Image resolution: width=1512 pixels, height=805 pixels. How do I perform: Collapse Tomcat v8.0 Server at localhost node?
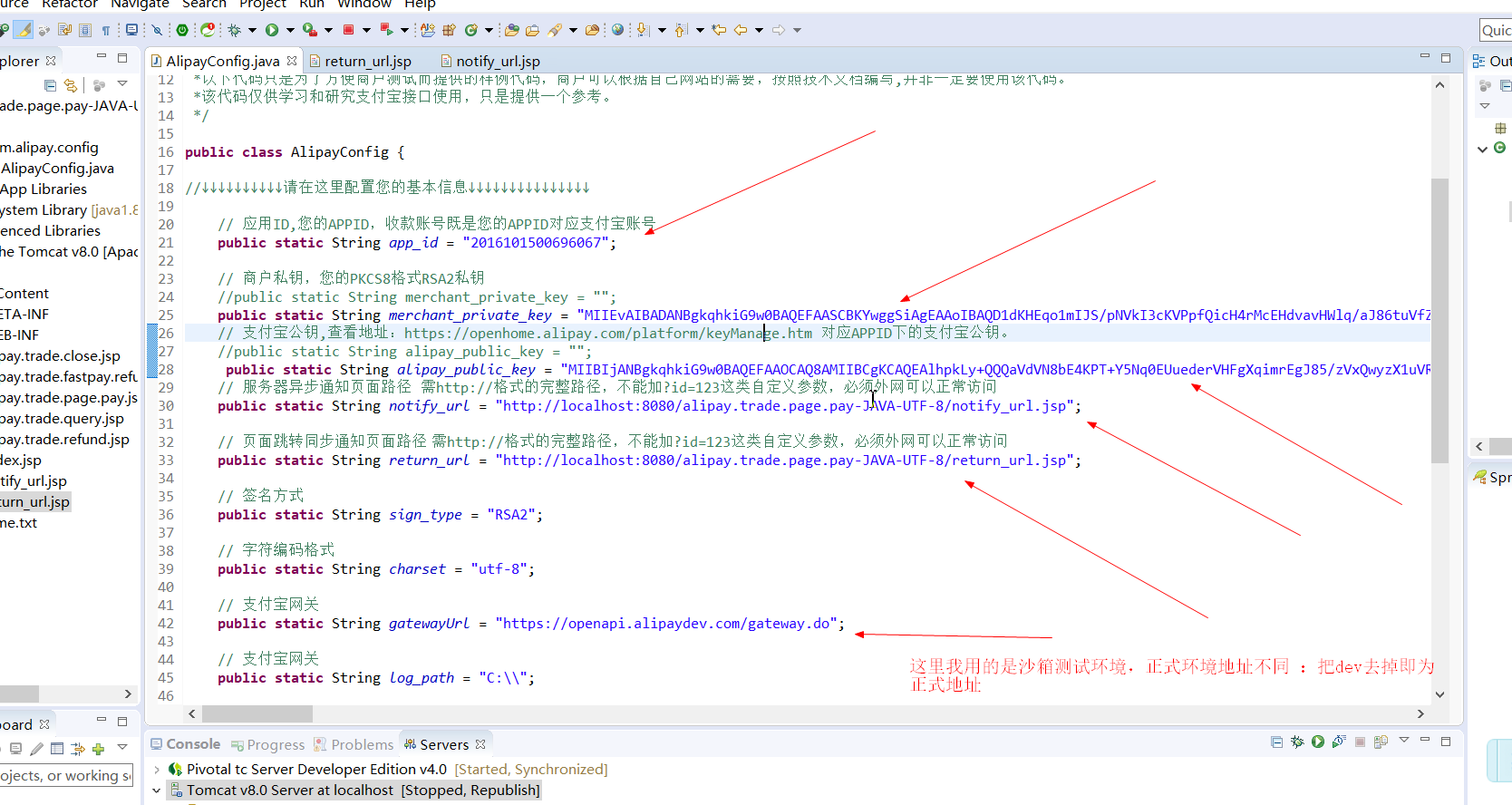(157, 790)
